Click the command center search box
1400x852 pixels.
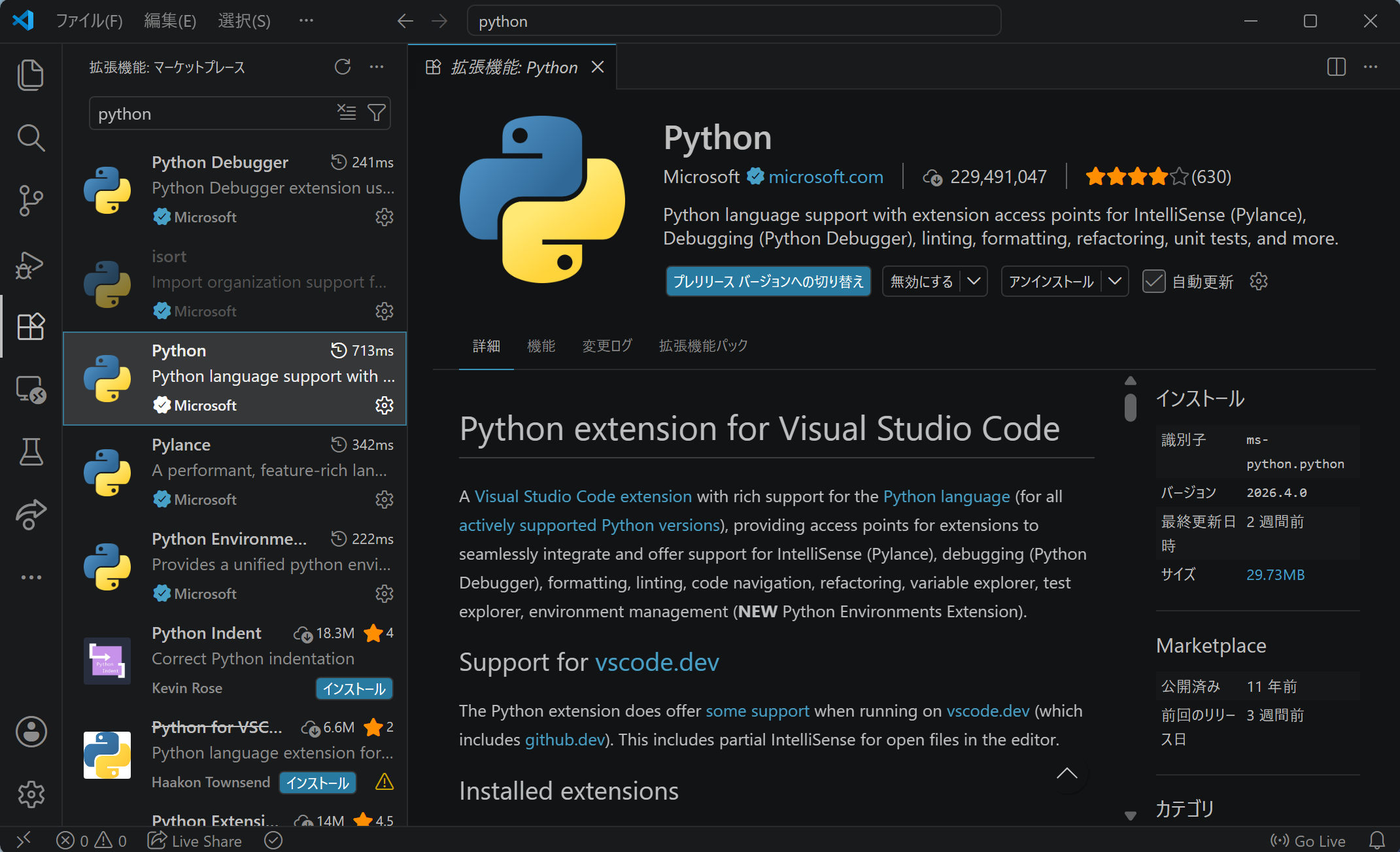[x=734, y=21]
